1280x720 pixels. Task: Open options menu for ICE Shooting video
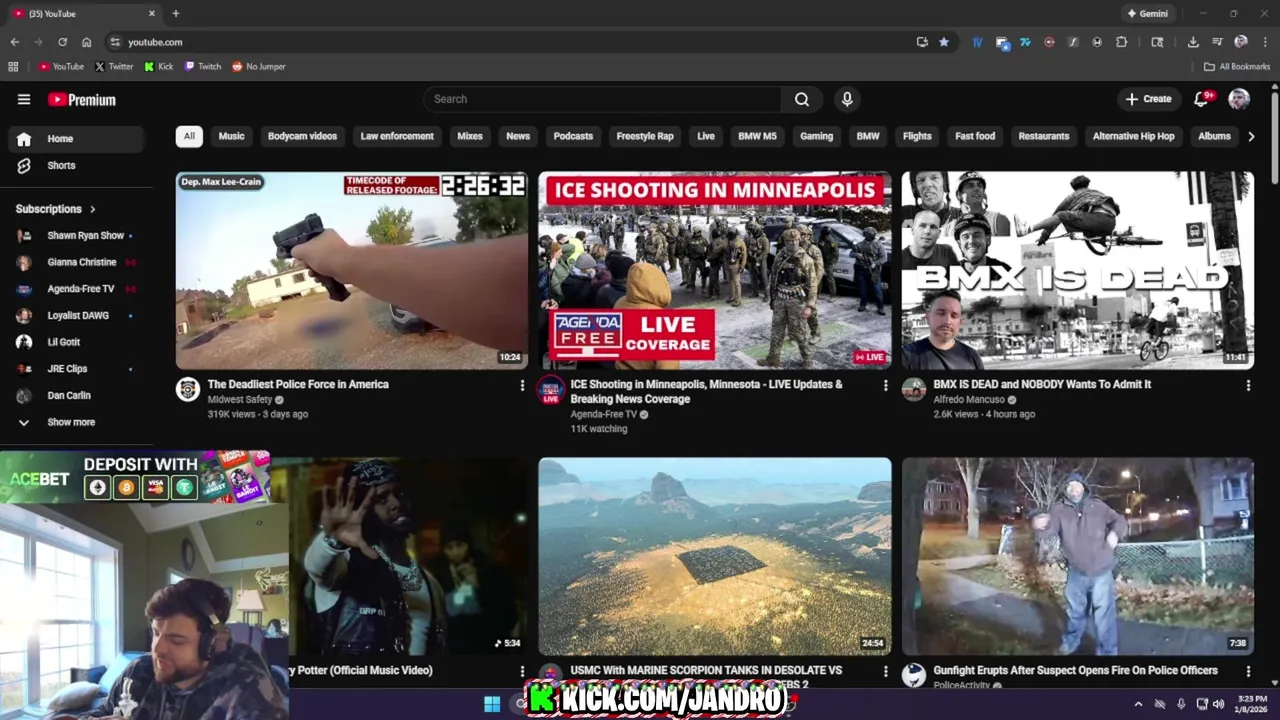(885, 385)
